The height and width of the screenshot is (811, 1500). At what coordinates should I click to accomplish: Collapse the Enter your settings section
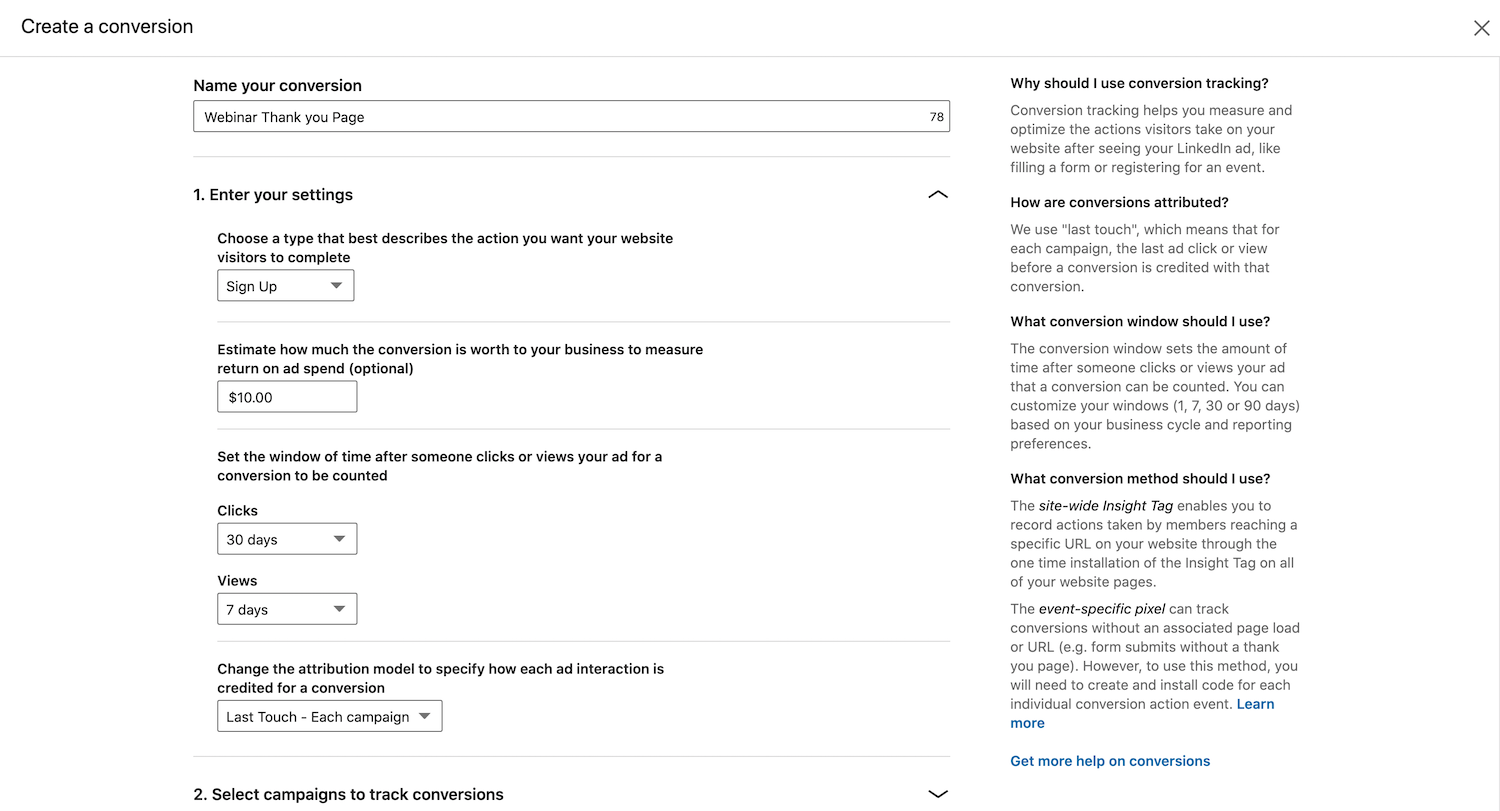click(x=937, y=195)
